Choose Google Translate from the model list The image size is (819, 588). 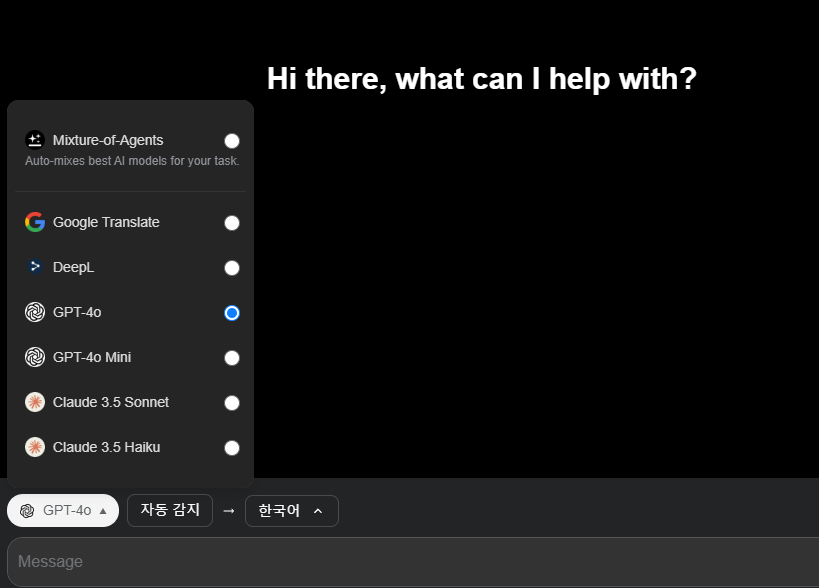pos(106,222)
